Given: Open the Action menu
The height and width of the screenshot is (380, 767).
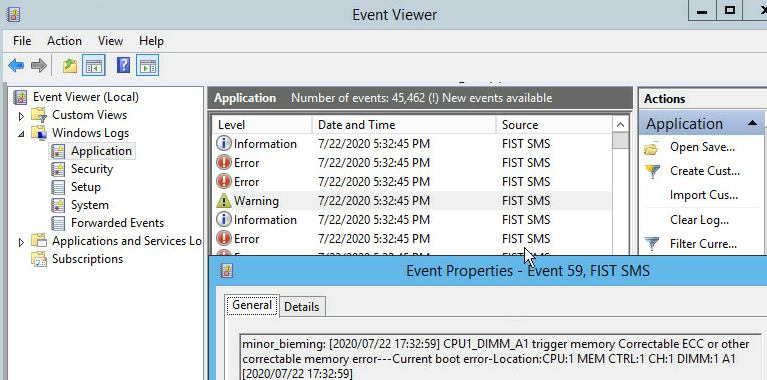Looking at the screenshot, I should point(64,41).
